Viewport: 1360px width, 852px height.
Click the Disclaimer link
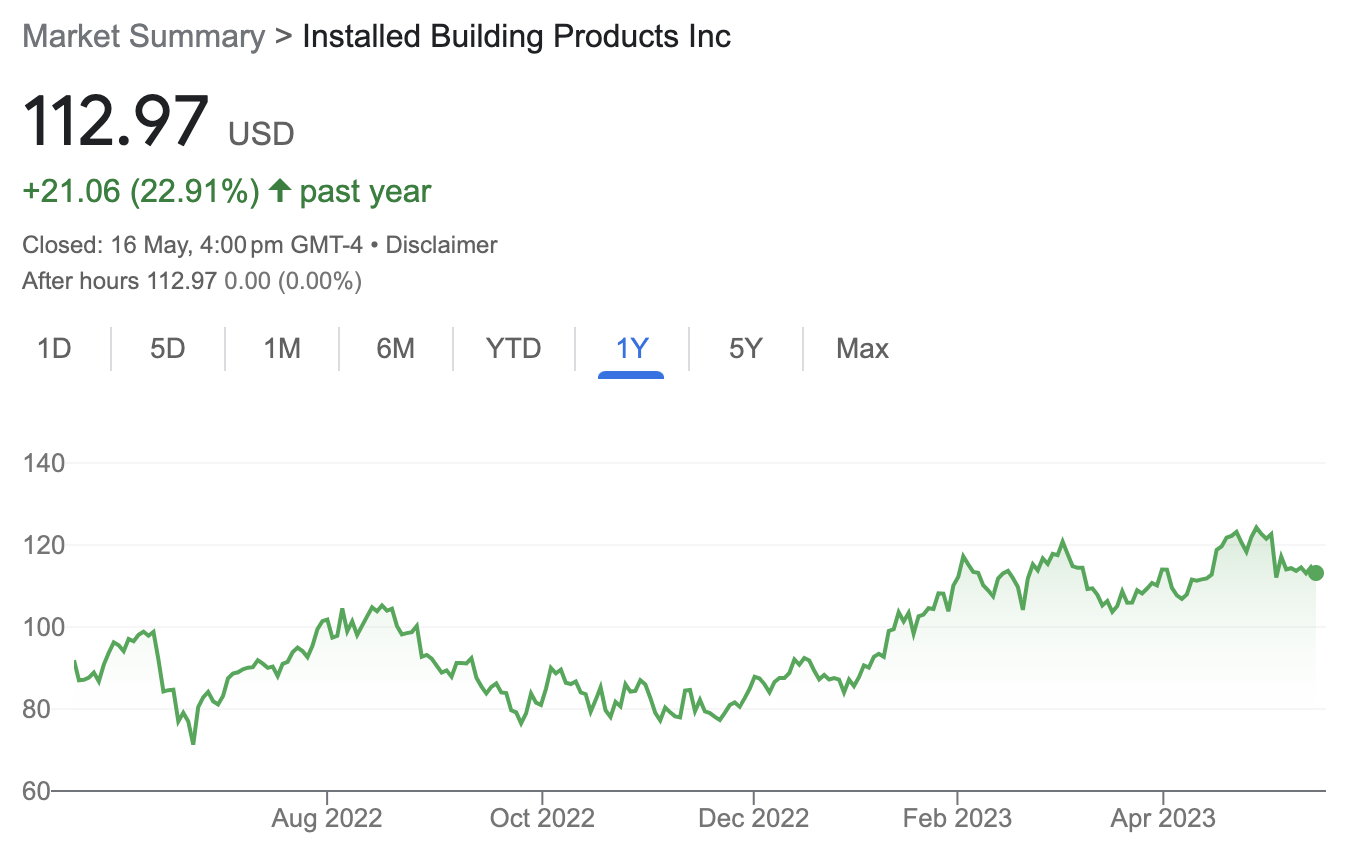pyautogui.click(x=441, y=245)
